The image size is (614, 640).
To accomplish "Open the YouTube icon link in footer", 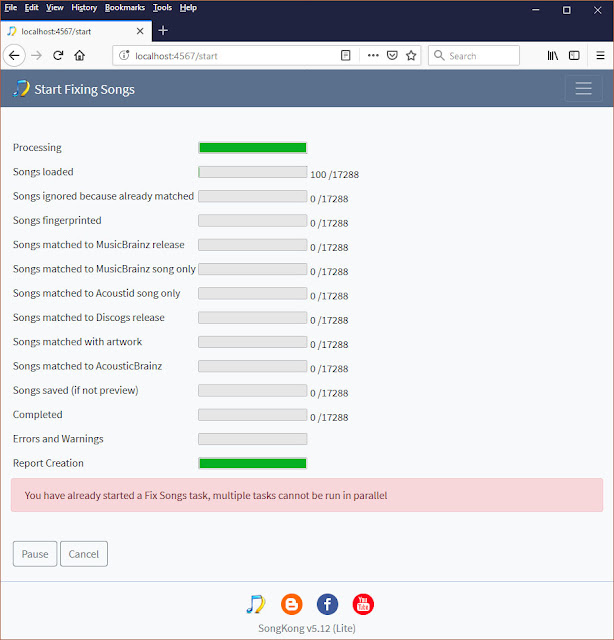I will coord(363,604).
